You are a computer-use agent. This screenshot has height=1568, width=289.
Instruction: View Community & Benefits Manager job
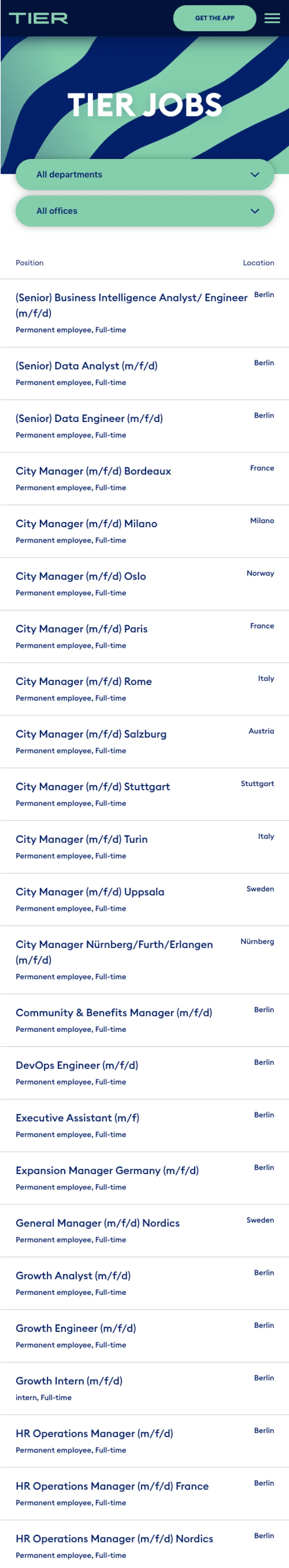114,1012
